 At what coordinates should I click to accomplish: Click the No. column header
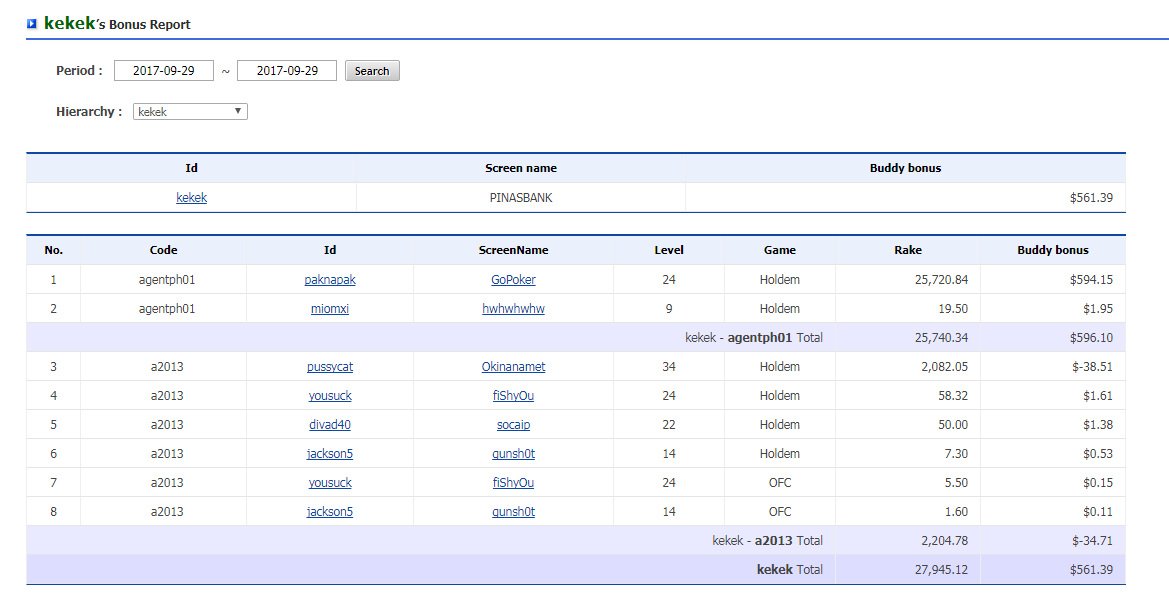pos(54,250)
